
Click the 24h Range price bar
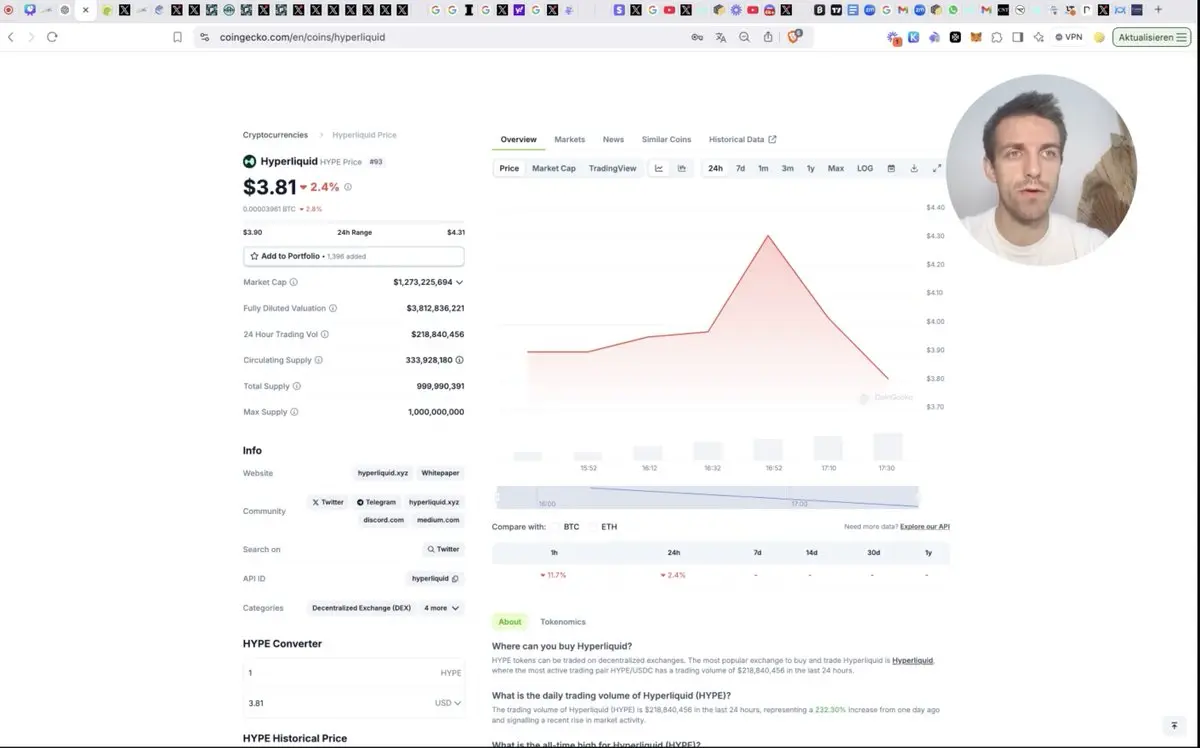pos(353,222)
